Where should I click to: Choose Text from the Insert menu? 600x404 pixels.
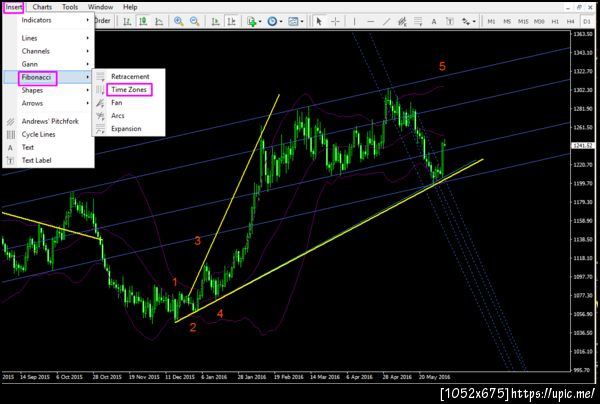tap(49, 147)
